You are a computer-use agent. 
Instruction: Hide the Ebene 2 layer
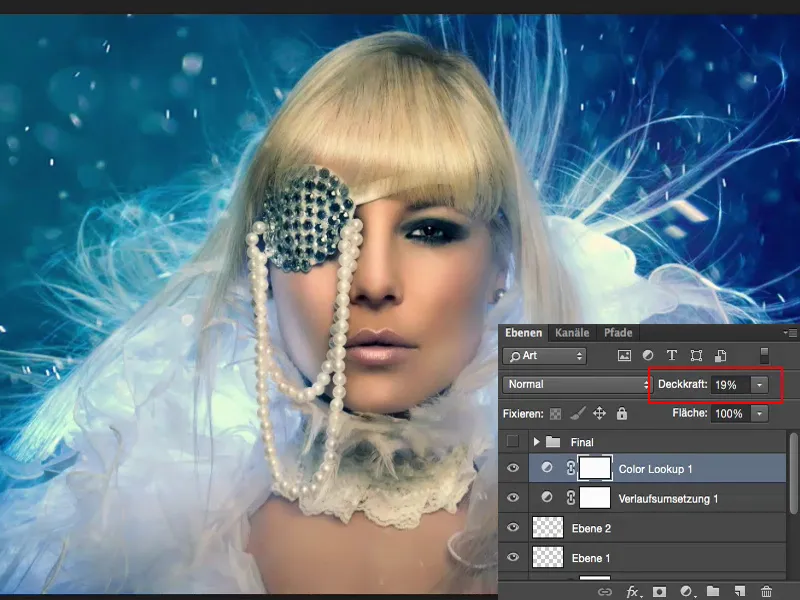513,527
